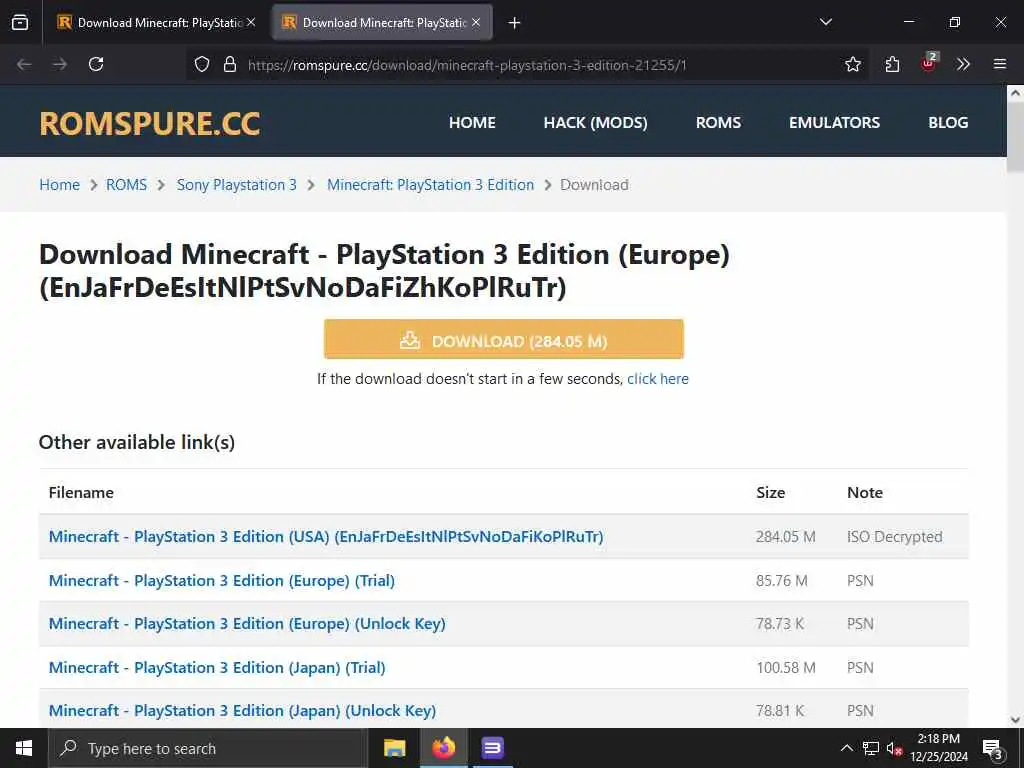Open a new tab with the plus button
Screen dimensions: 1024x768
(515, 23)
